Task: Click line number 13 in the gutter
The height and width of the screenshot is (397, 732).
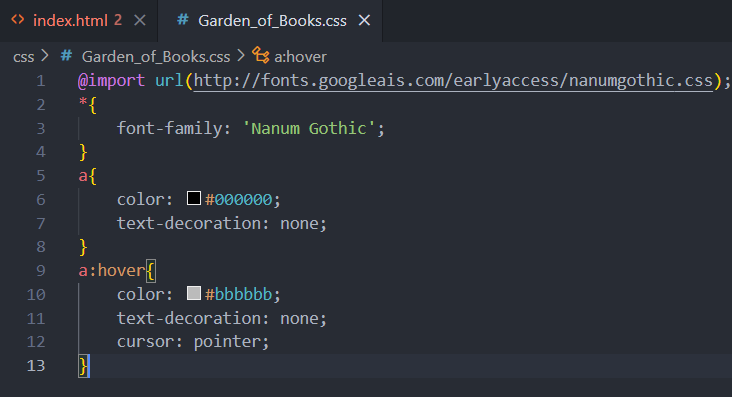Action: 36,366
